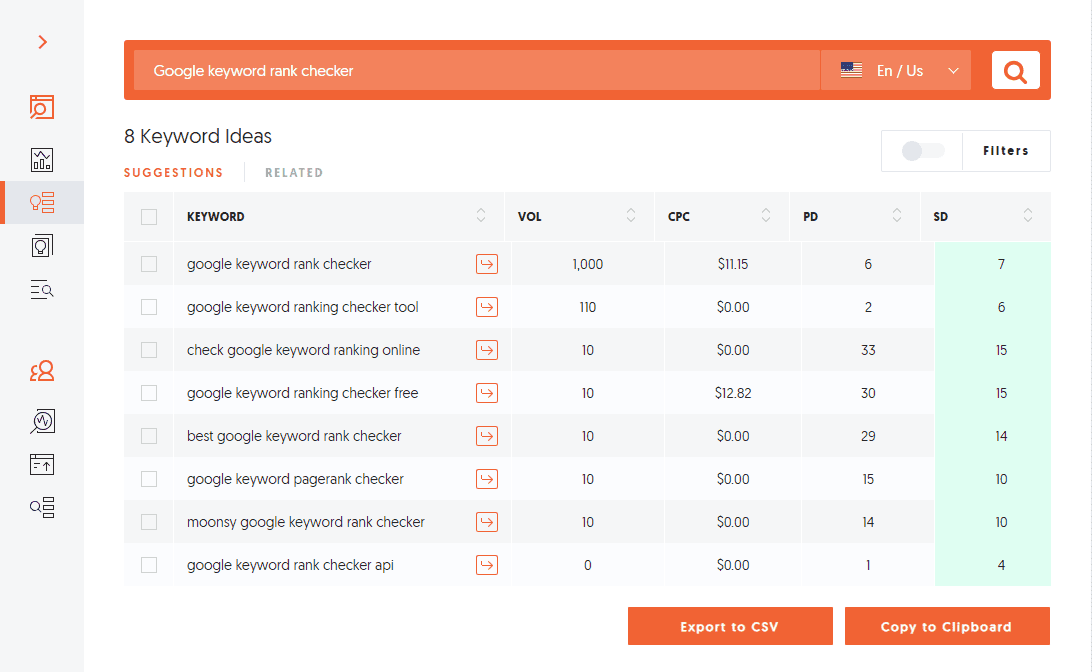The height and width of the screenshot is (672, 1092).
Task: Open details arrow for google keyword pagerank checker
Action: tap(487, 479)
